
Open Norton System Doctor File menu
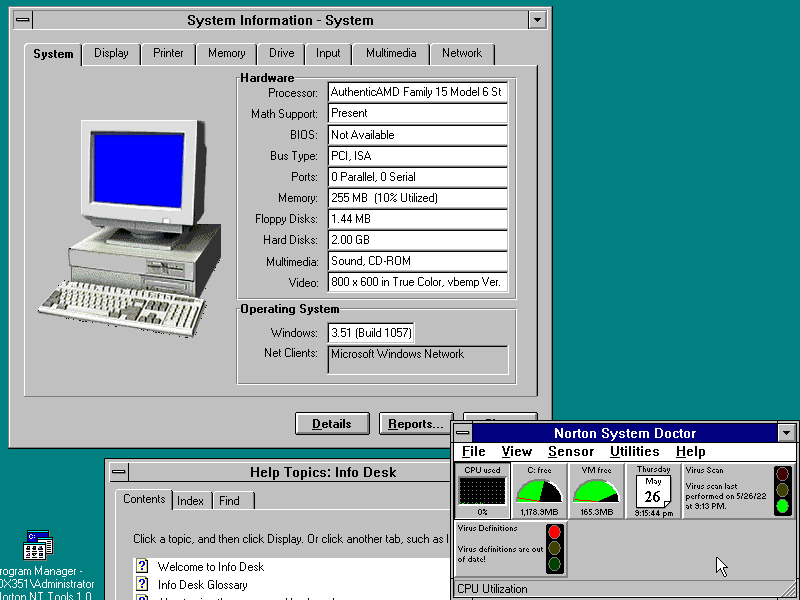coord(473,452)
